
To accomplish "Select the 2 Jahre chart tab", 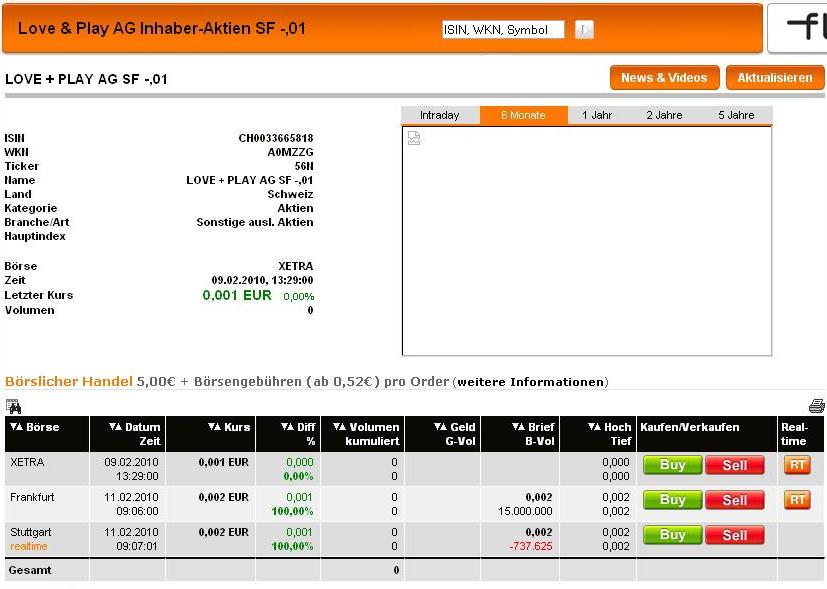I will (665, 115).
